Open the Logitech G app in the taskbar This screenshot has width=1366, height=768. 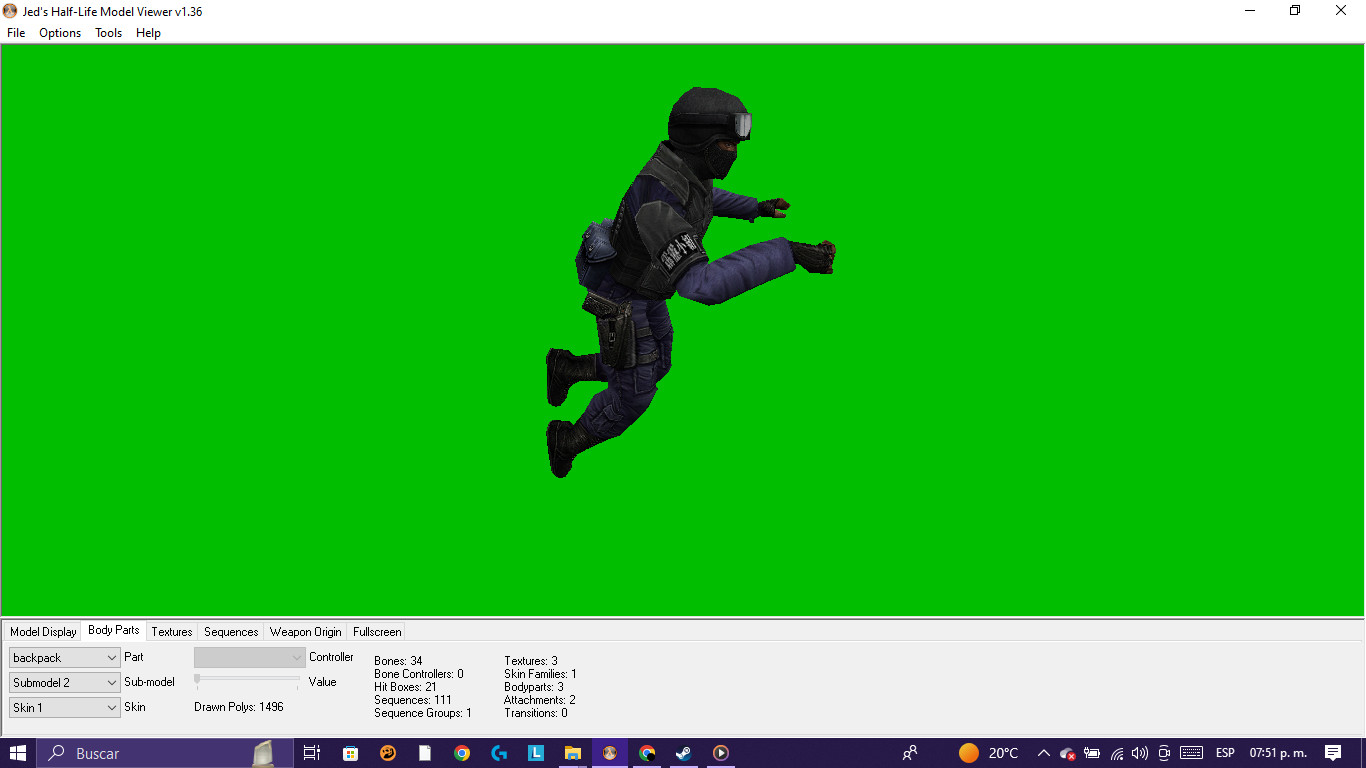[x=499, y=753]
